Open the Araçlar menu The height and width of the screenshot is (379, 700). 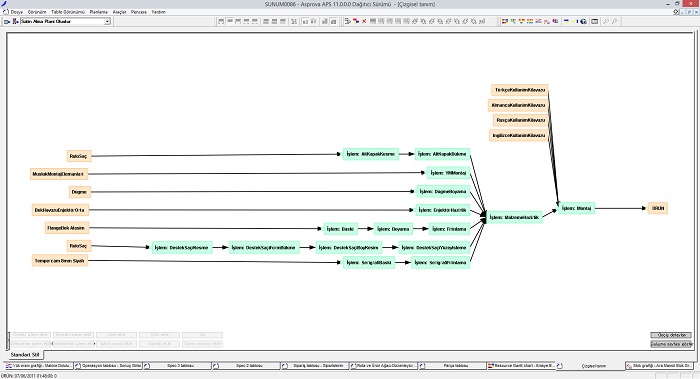click(119, 12)
